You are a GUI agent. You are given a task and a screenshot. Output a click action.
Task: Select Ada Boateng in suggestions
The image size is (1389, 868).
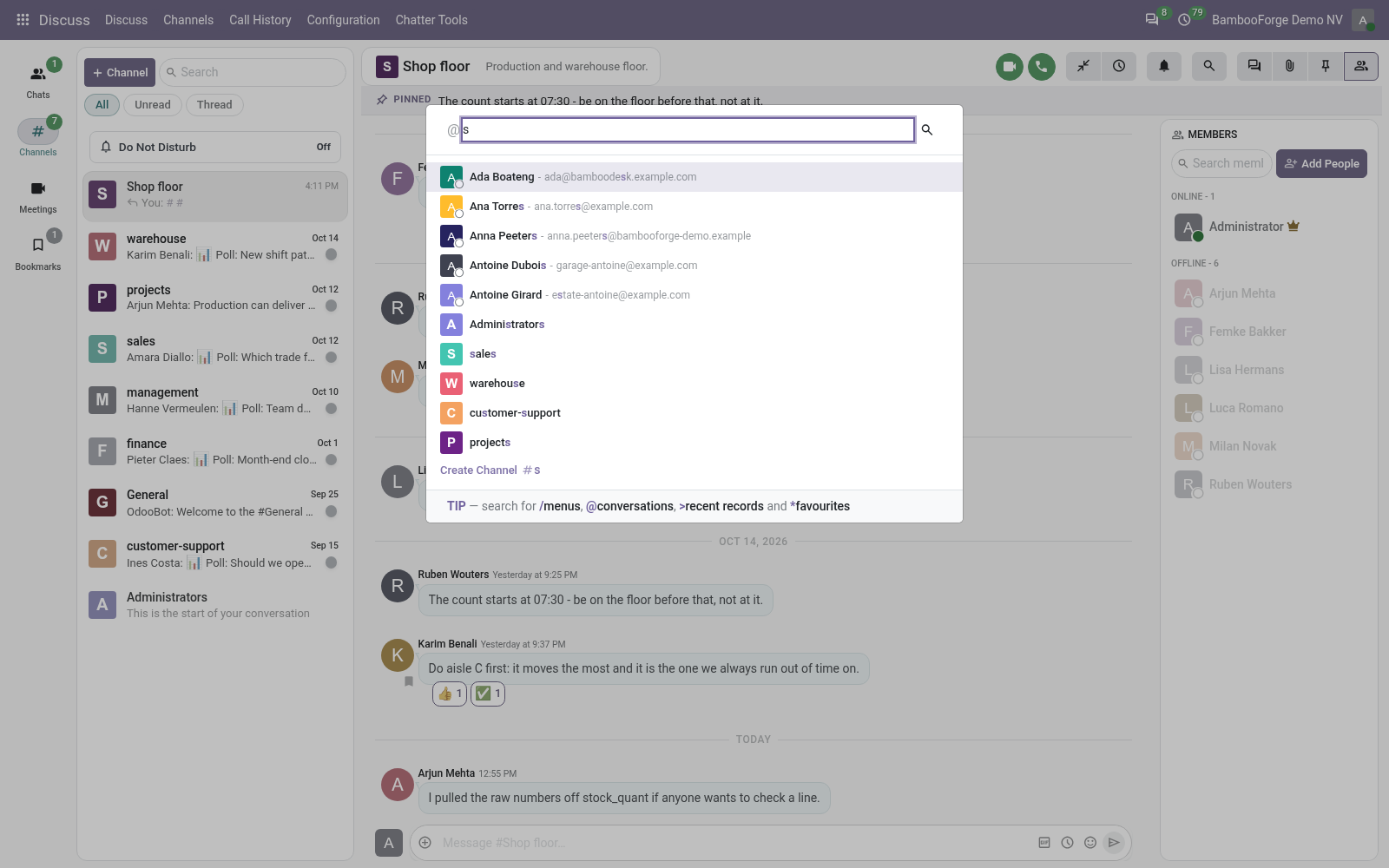694,177
